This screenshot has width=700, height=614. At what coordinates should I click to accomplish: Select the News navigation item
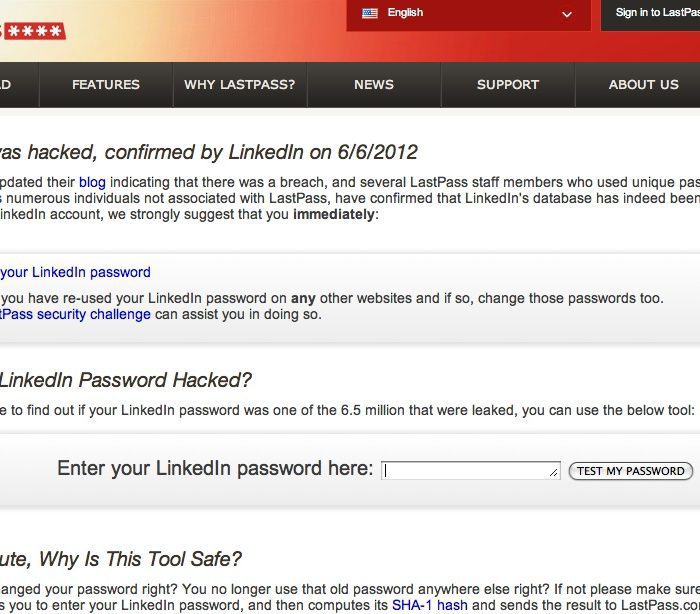tap(373, 85)
